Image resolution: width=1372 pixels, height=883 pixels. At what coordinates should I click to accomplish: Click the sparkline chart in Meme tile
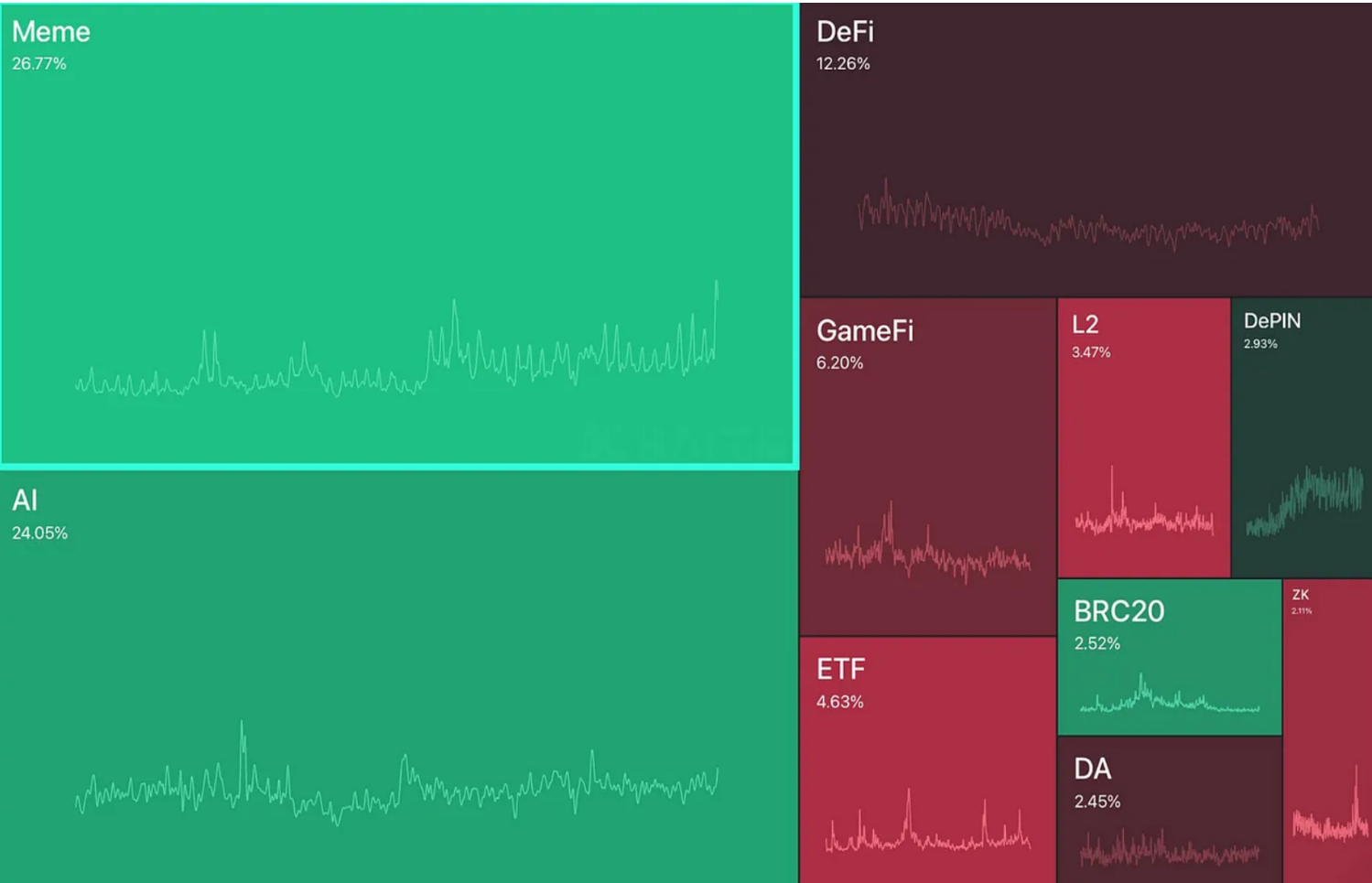(x=396, y=339)
